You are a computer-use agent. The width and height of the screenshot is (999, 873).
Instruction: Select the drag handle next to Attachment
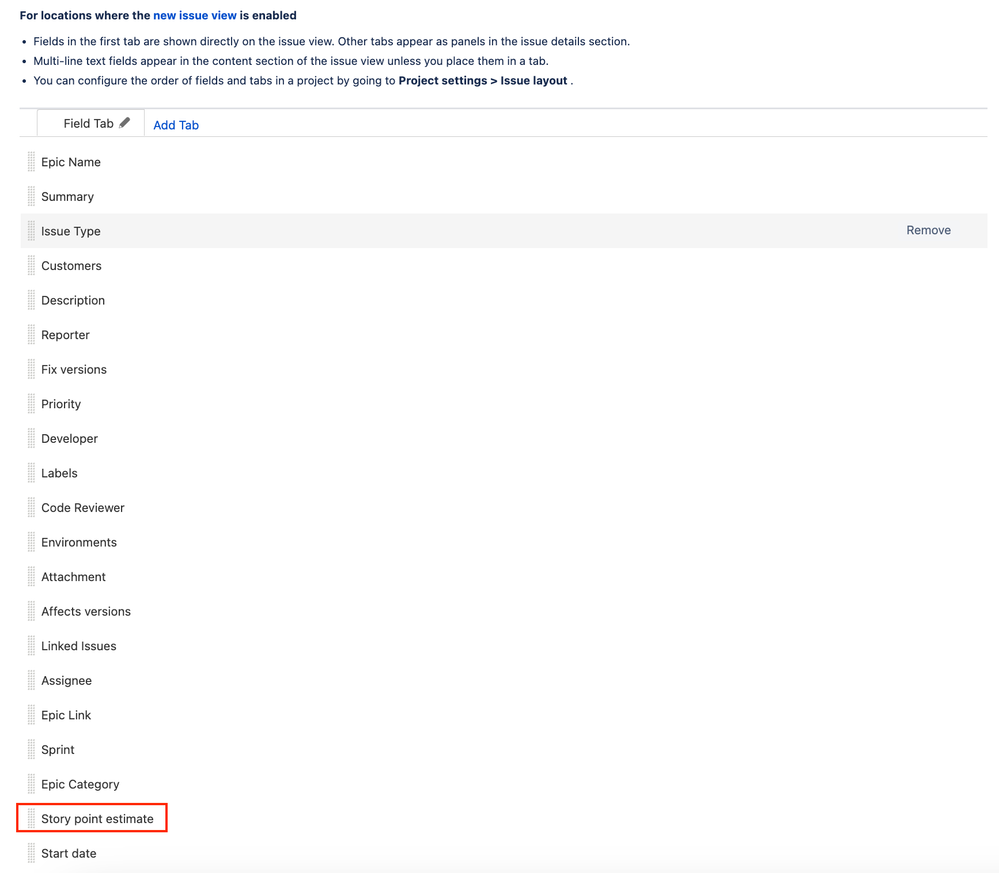point(31,576)
